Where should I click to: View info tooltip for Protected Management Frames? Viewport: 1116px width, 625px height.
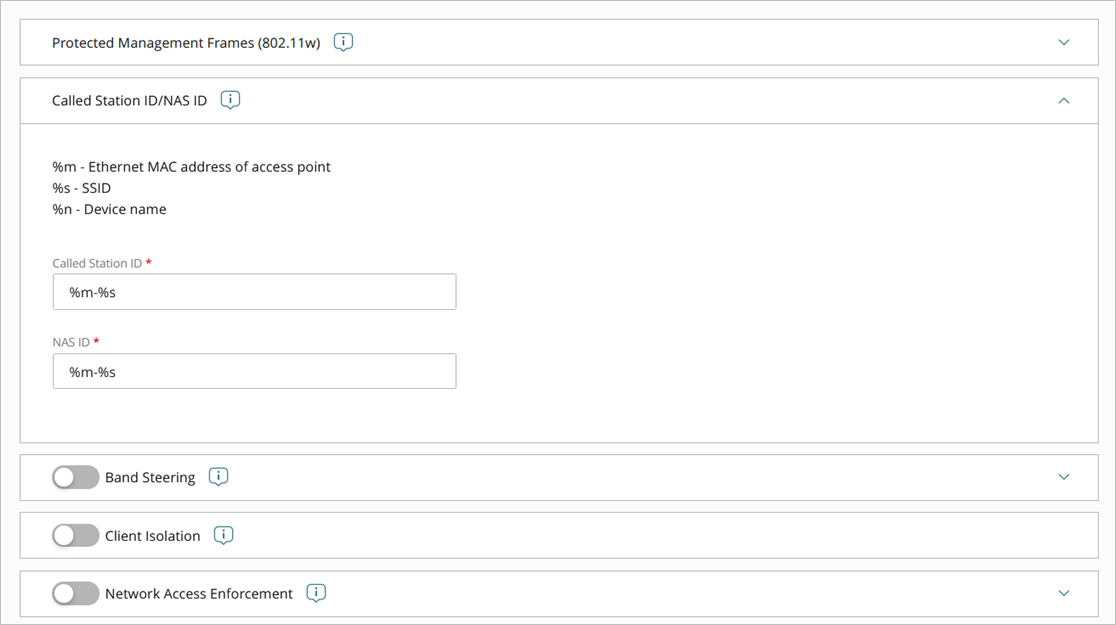tap(343, 42)
